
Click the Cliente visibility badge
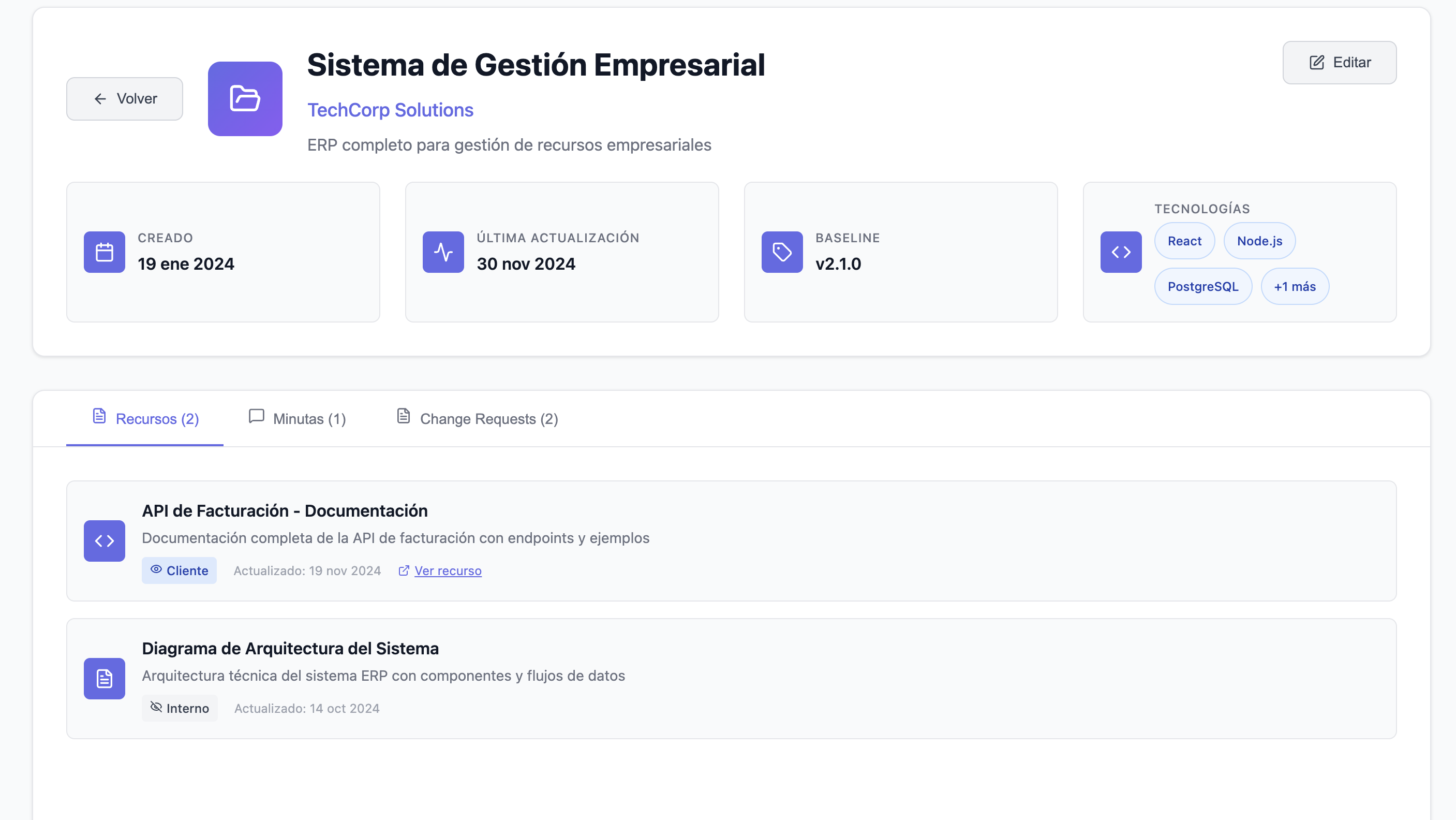[179, 570]
